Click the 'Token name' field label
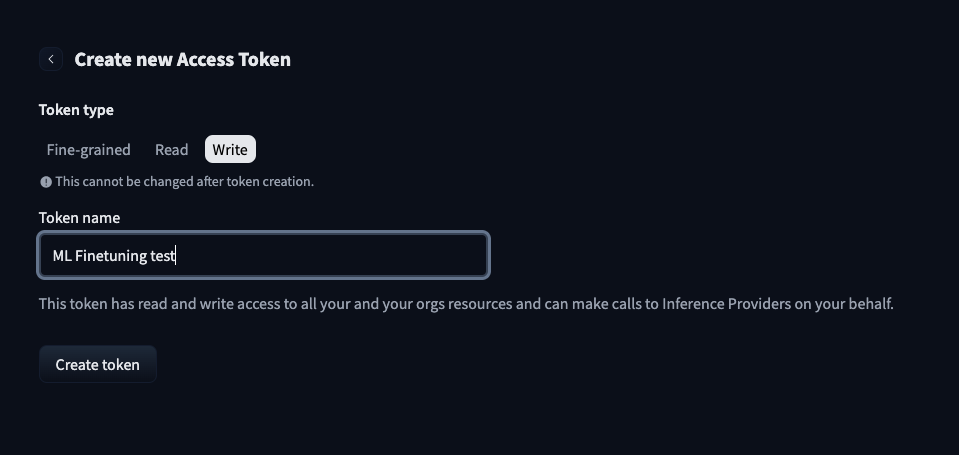Image resolution: width=959 pixels, height=455 pixels. 79,218
